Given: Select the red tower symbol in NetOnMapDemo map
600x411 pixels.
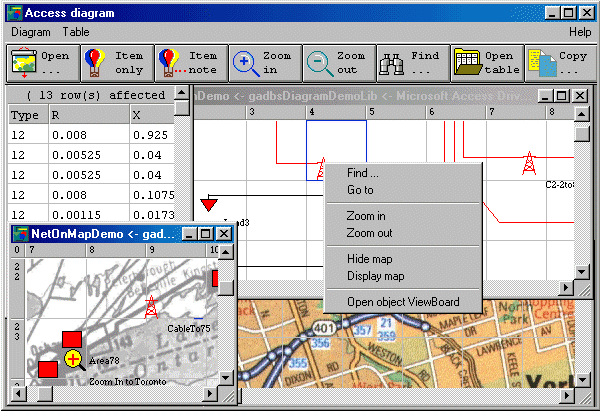Looking at the screenshot, I should point(151,307).
